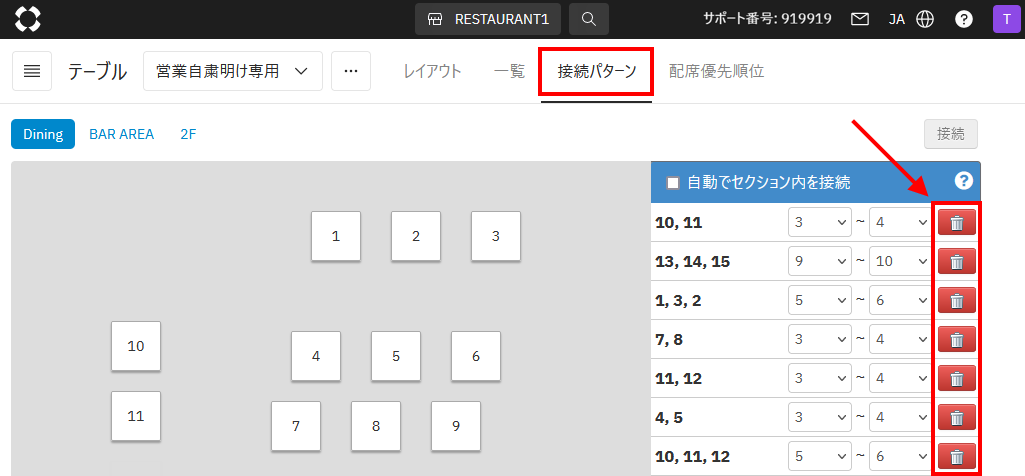1025x476 pixels.
Task: Open minimum guests dropdown for row 4, 5
Action: coord(820,417)
